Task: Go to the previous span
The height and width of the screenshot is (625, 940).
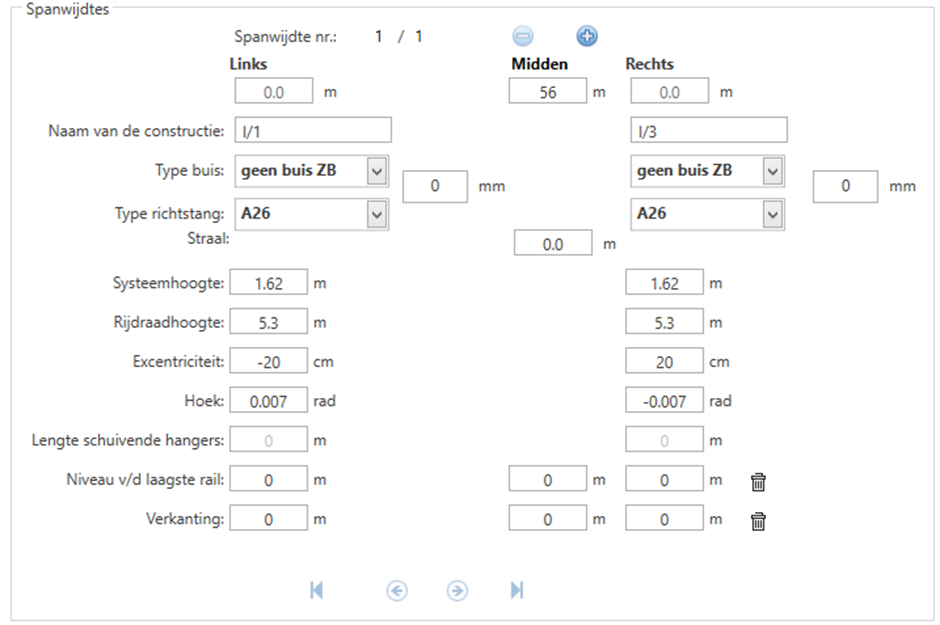Action: 396,591
